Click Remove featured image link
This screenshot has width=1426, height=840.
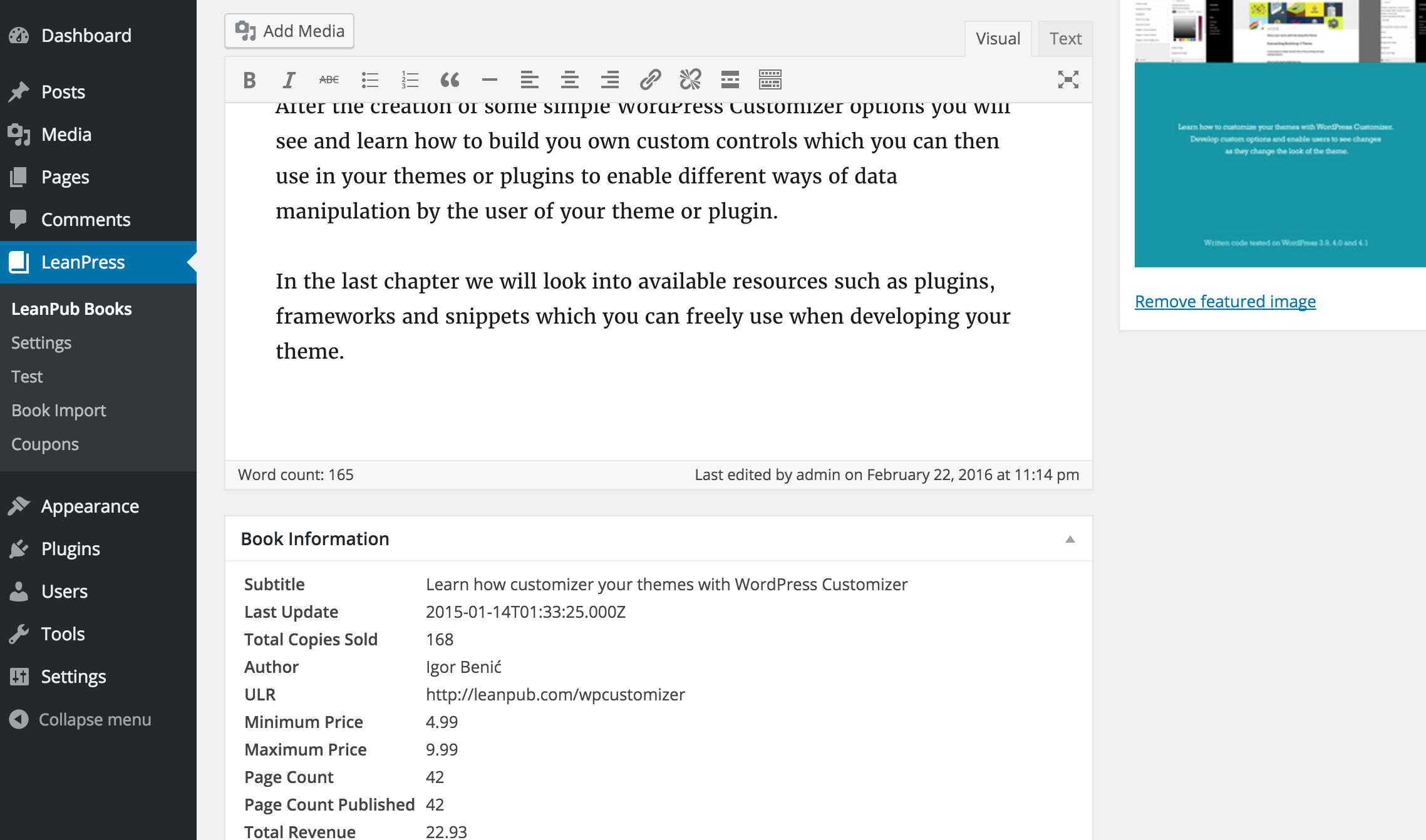click(x=1225, y=302)
